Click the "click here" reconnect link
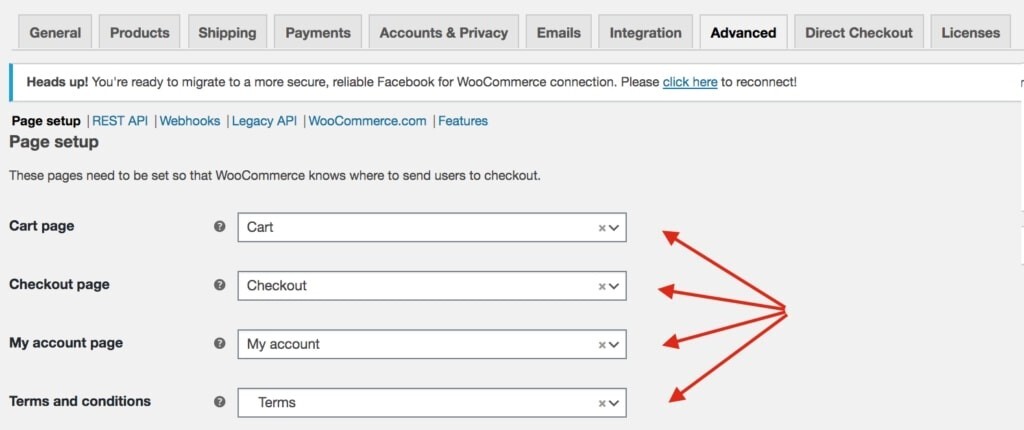The height and width of the screenshot is (430, 1024). point(690,82)
